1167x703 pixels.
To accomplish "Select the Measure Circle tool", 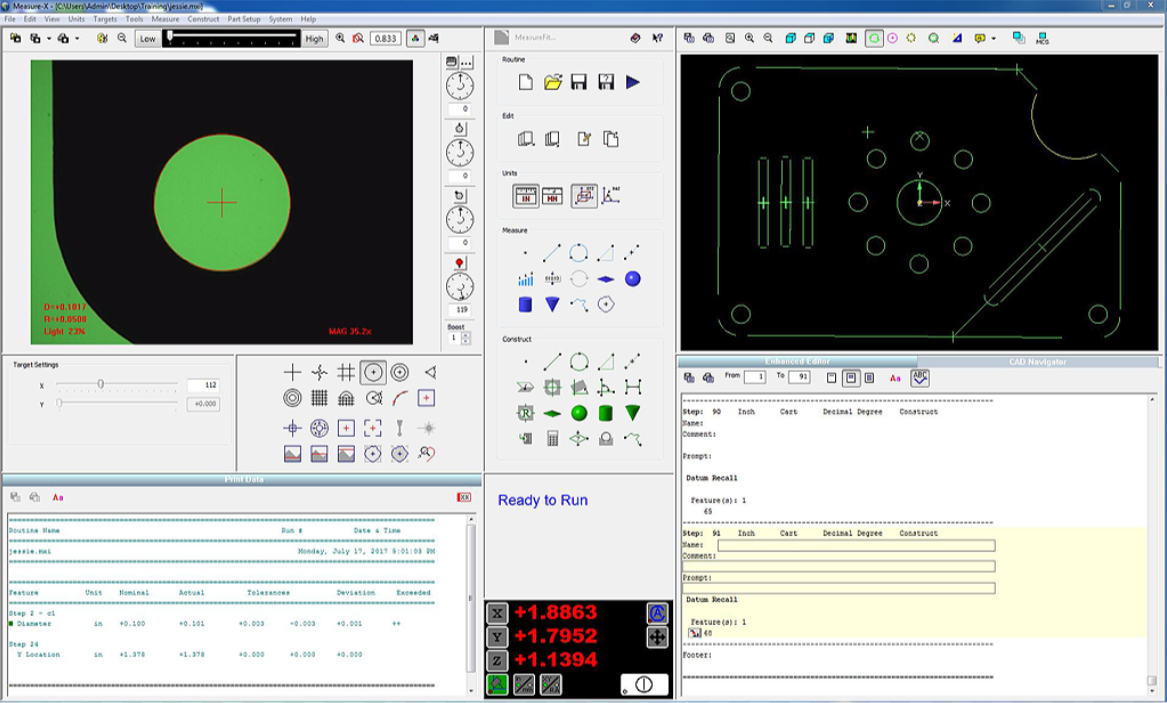I will tap(579, 253).
